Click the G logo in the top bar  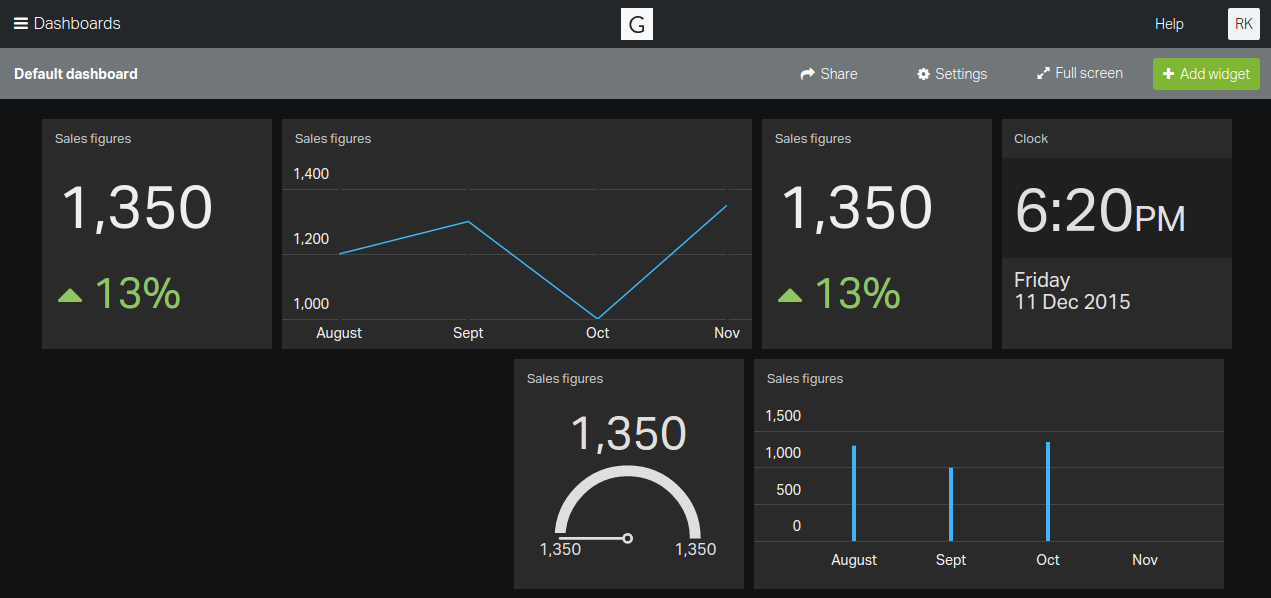(636, 23)
